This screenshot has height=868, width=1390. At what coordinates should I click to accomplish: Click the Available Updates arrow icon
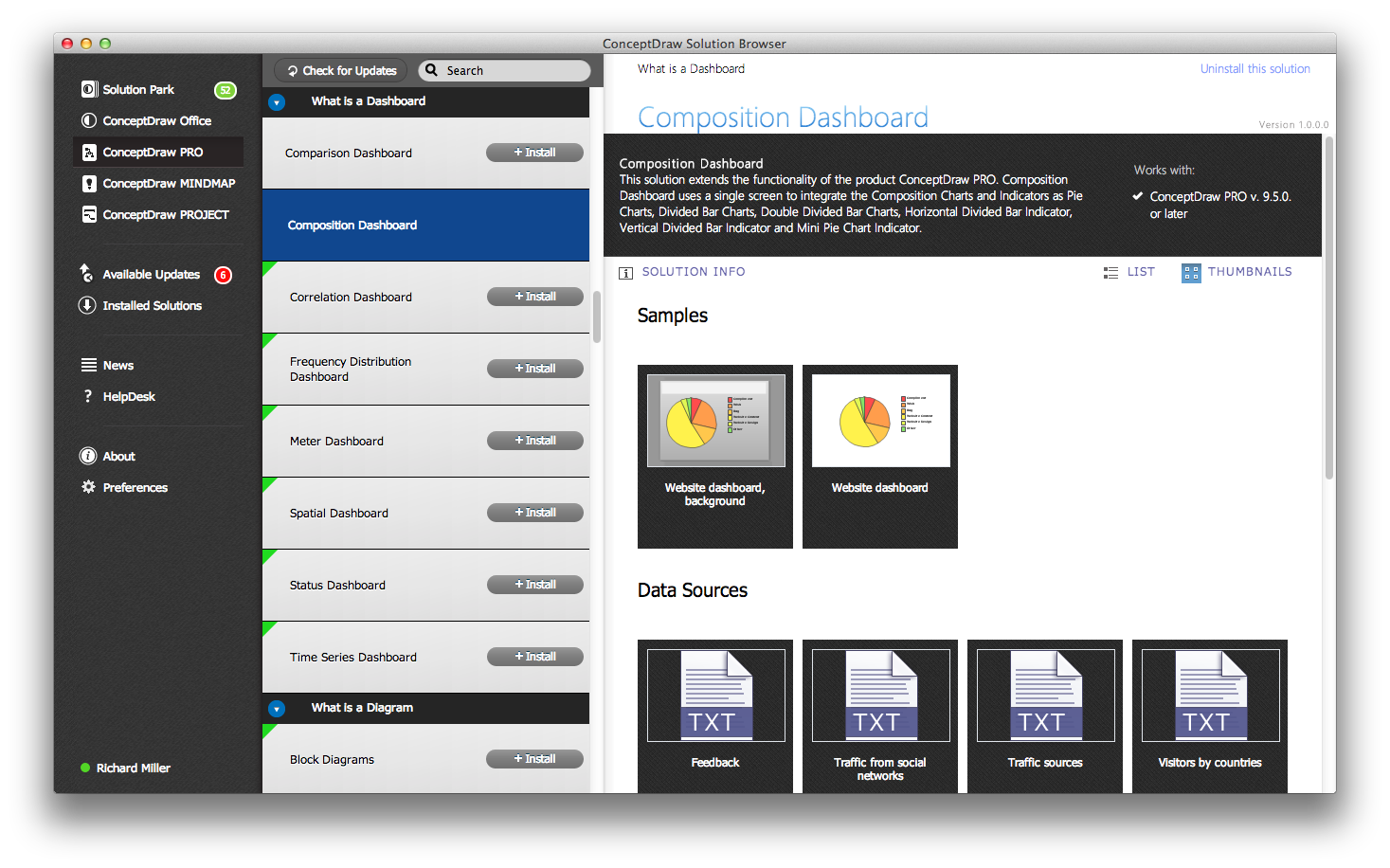tap(86, 273)
